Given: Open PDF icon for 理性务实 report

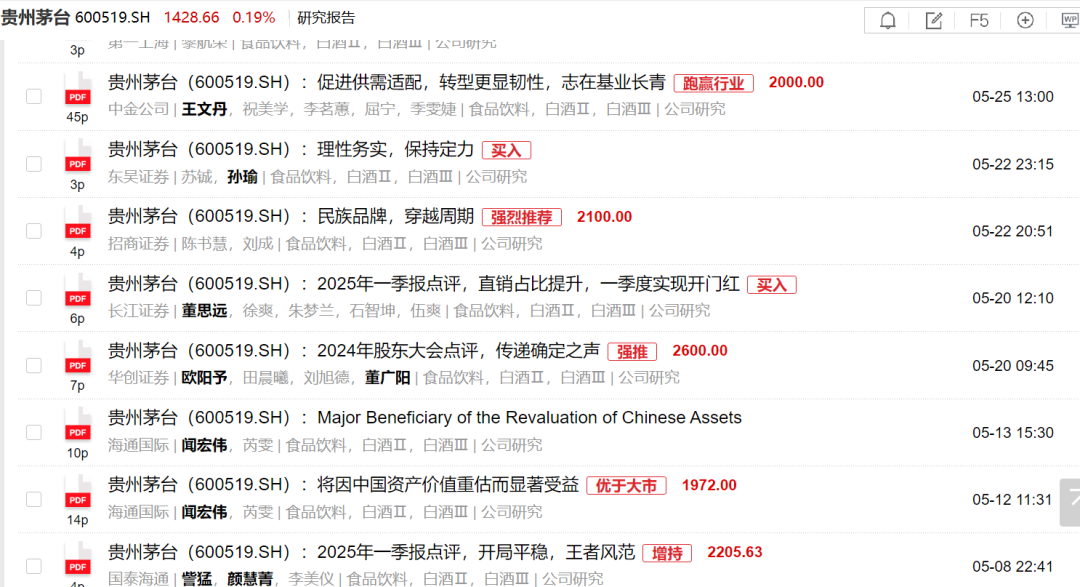Looking at the screenshot, I should click(78, 156).
